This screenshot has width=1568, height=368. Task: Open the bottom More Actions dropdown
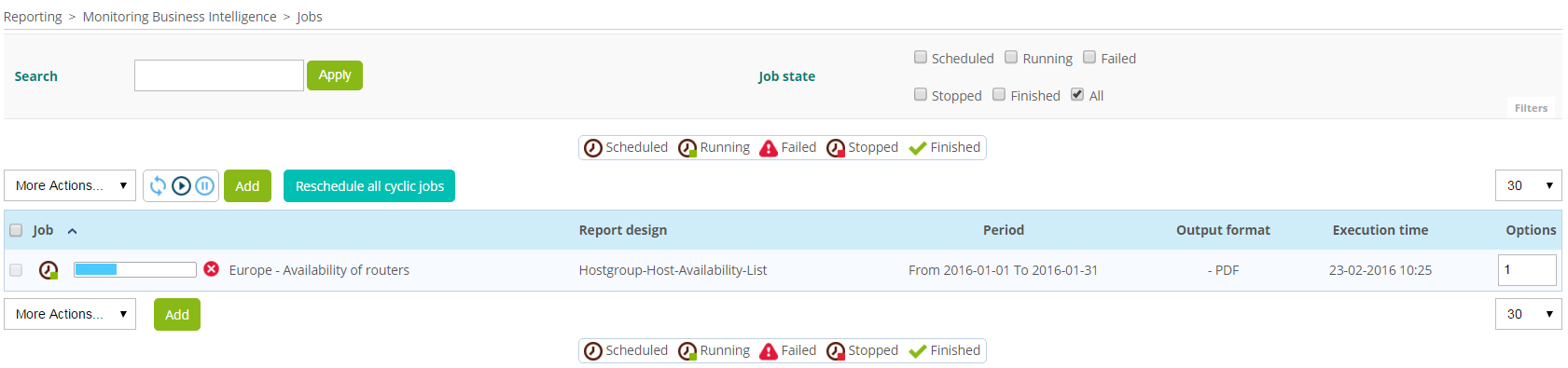point(70,314)
